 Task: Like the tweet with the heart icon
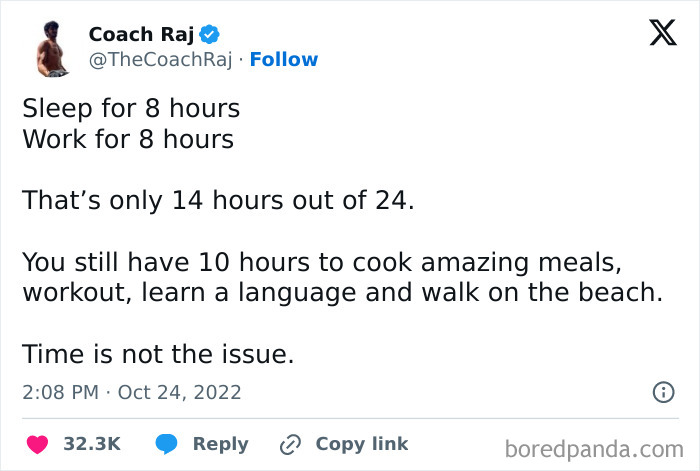coord(38,444)
